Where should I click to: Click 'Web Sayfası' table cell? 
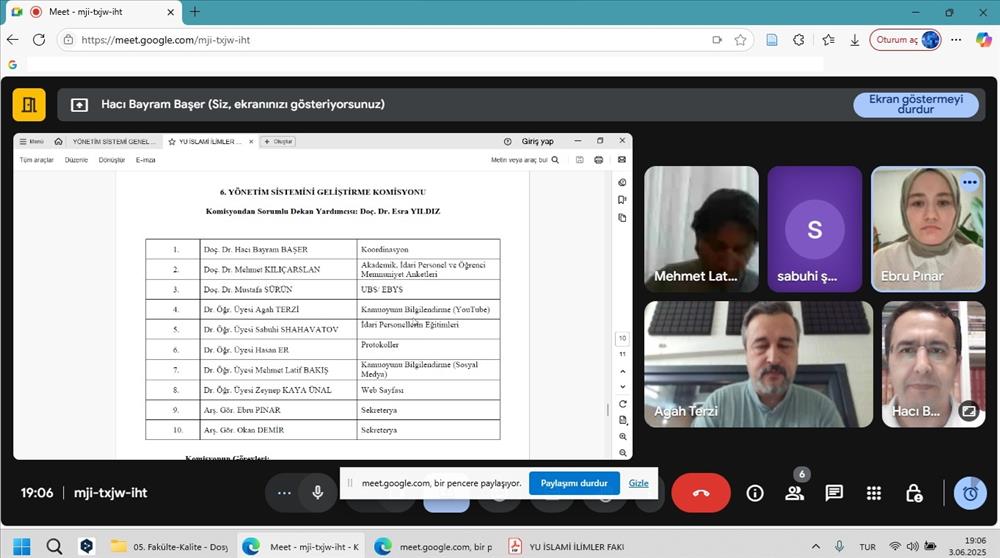(x=429, y=390)
